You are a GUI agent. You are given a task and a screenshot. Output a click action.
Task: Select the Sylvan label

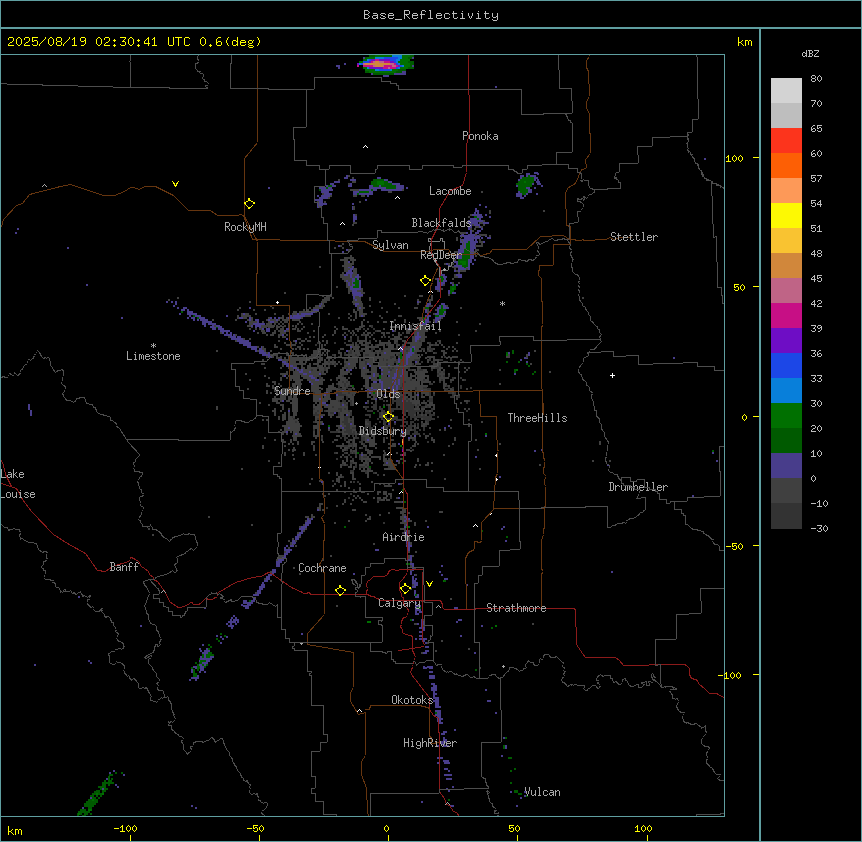(x=390, y=245)
